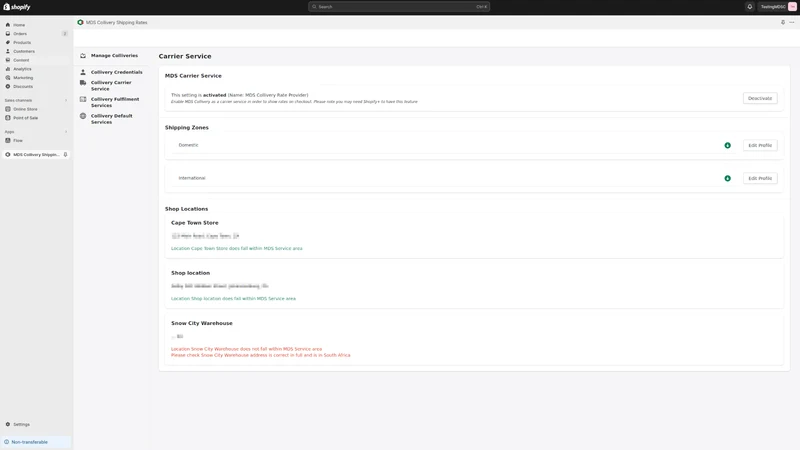The height and width of the screenshot is (450, 800).
Task: Open Collivery Carrier Service page
Action: 111,86
